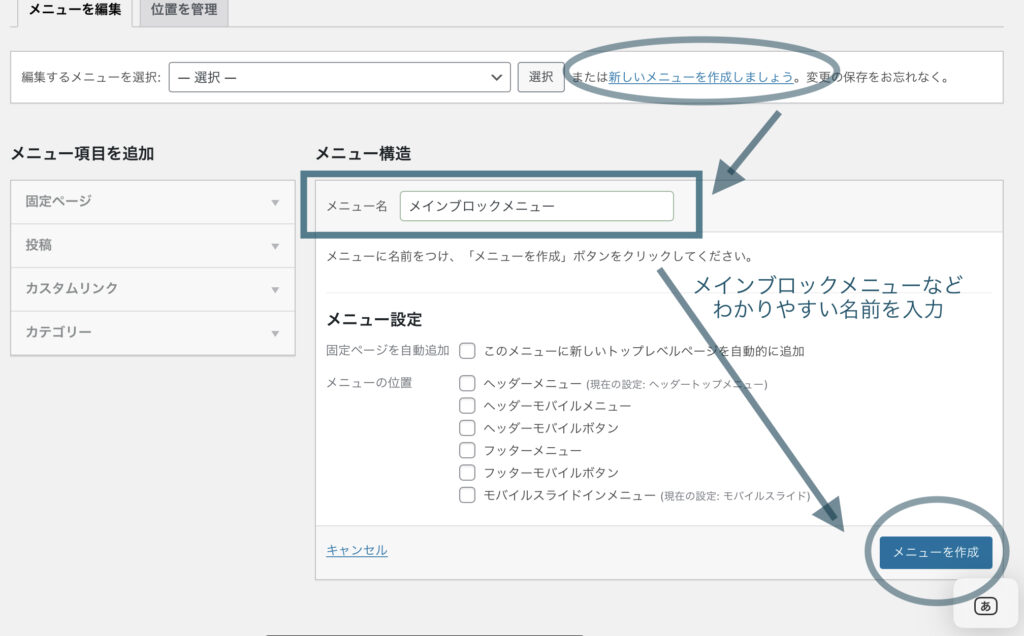The image size is (1024, 636).
Task: Select the フッターメニュー checkbox
Action: coord(467,451)
